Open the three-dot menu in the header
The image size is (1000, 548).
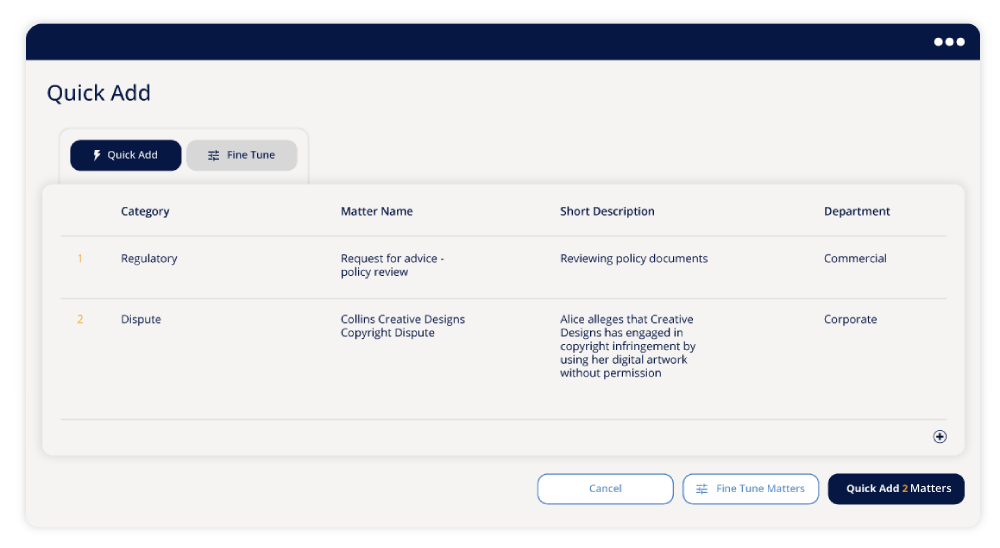pos(949,42)
